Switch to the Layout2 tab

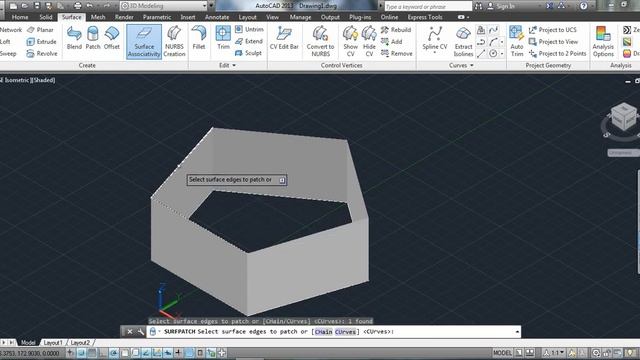pos(80,342)
